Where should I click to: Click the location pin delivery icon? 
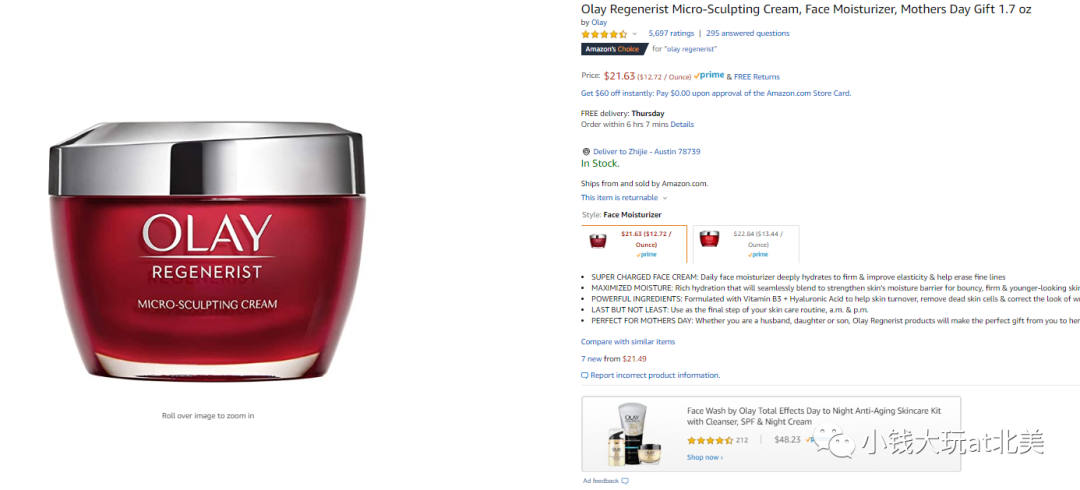click(586, 152)
